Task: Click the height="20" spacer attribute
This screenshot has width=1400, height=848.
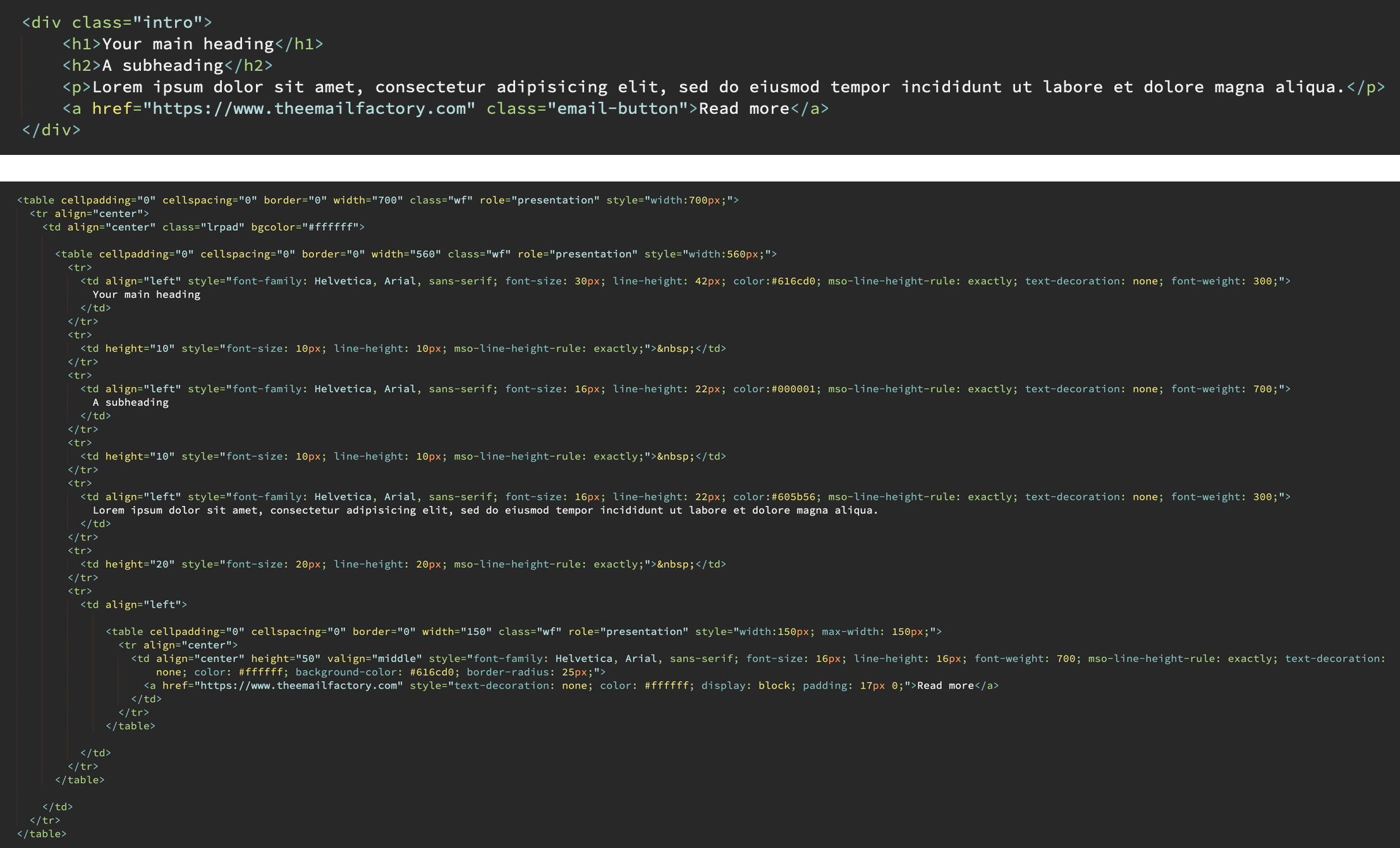Action: click(x=140, y=564)
